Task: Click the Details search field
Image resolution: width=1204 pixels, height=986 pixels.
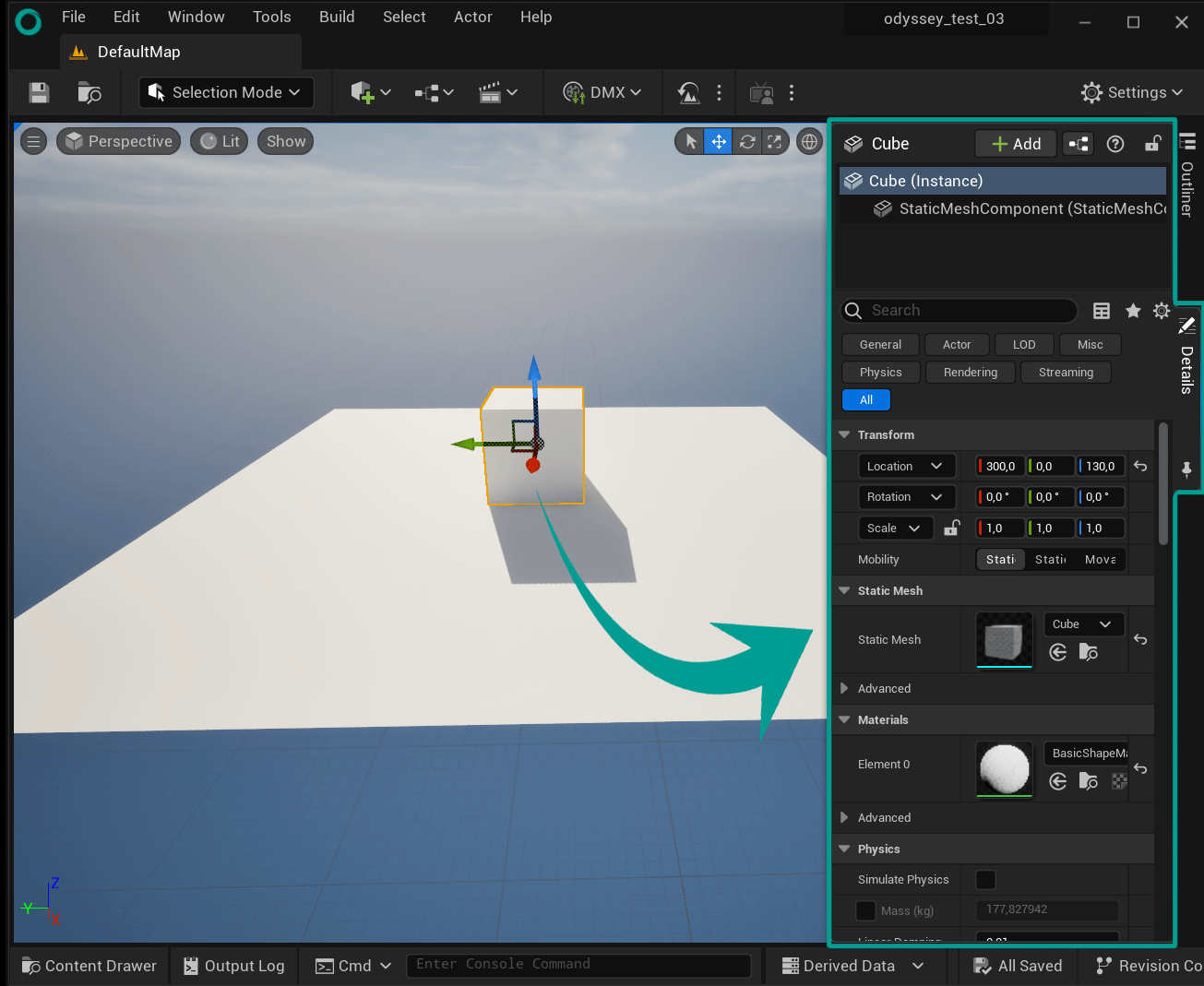Action: click(959, 311)
